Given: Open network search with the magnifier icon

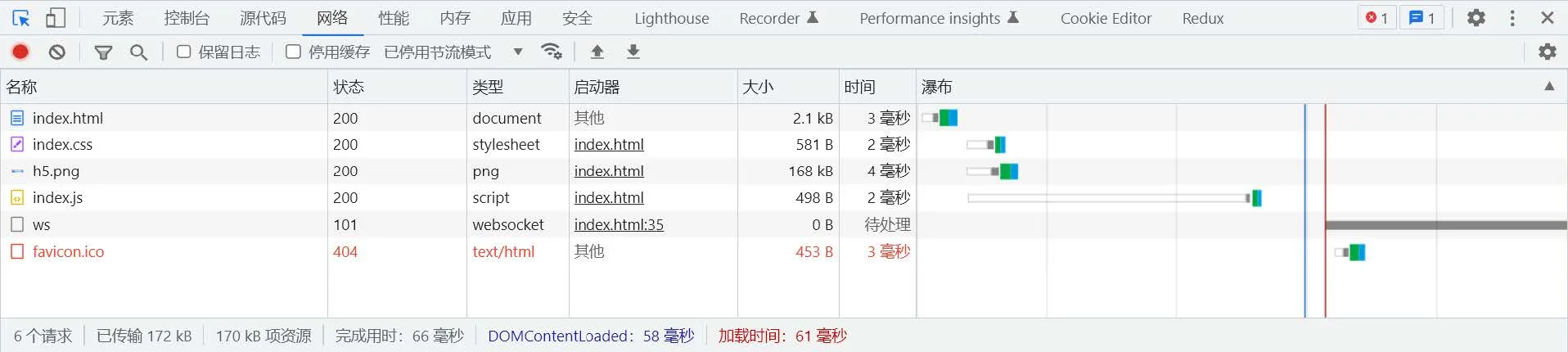Looking at the screenshot, I should [x=139, y=52].
